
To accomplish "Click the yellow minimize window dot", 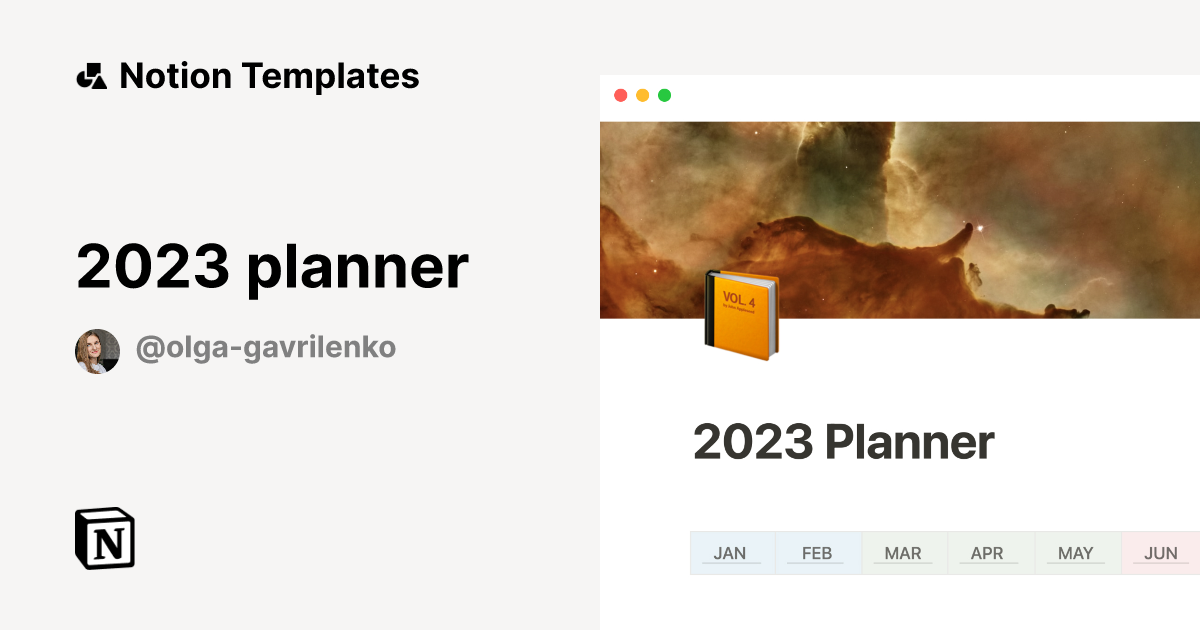I will (642, 96).
